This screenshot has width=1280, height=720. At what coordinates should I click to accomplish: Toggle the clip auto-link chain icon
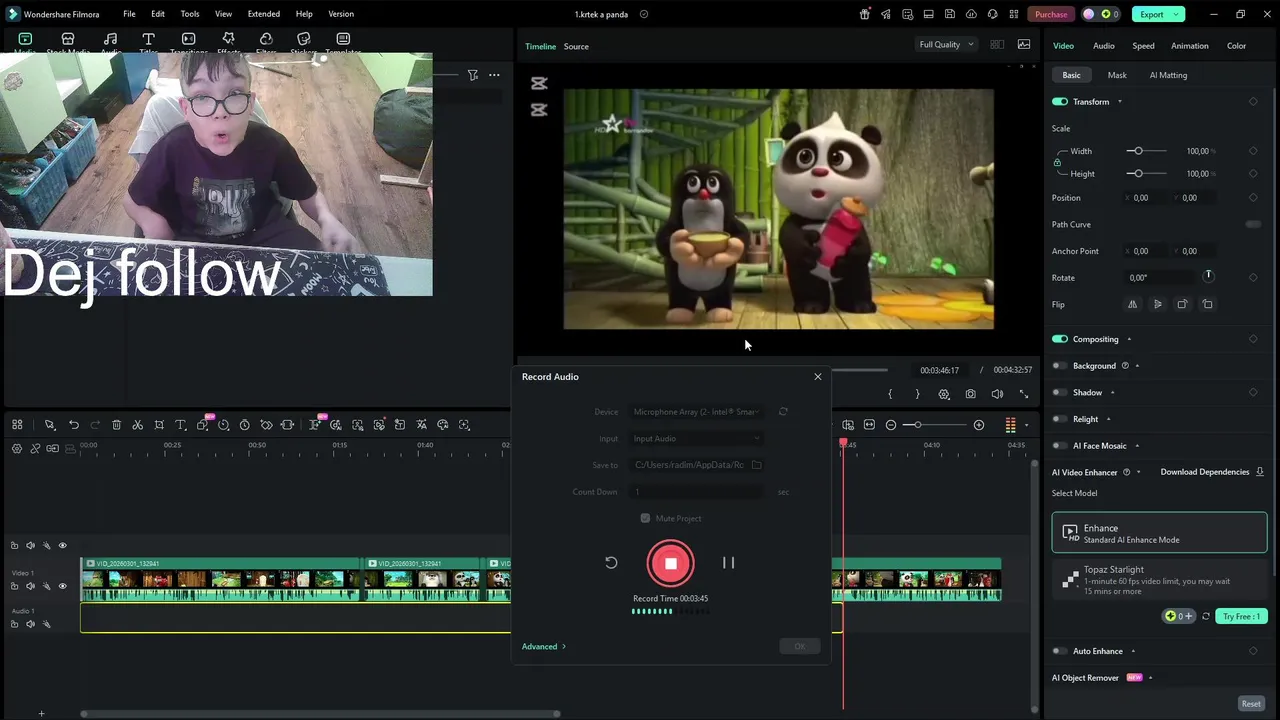tap(35, 448)
